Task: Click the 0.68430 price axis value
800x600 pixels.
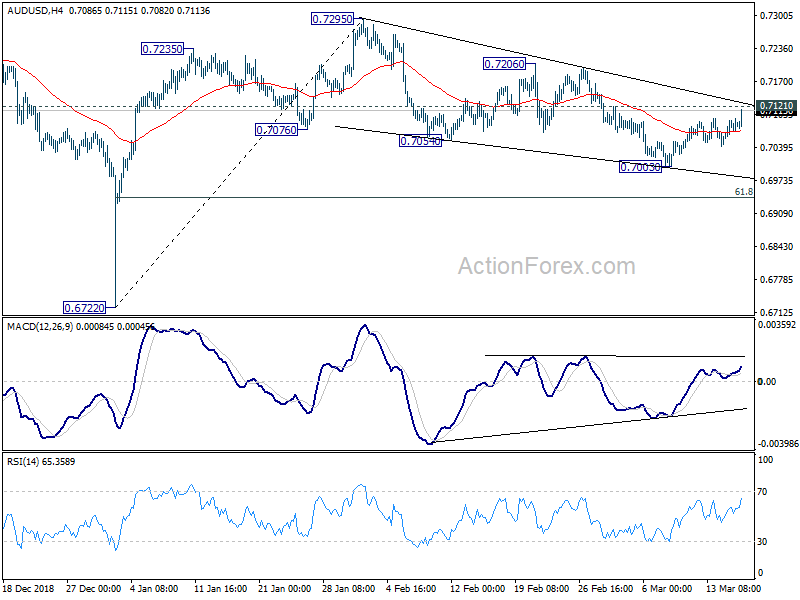Action: point(777,246)
